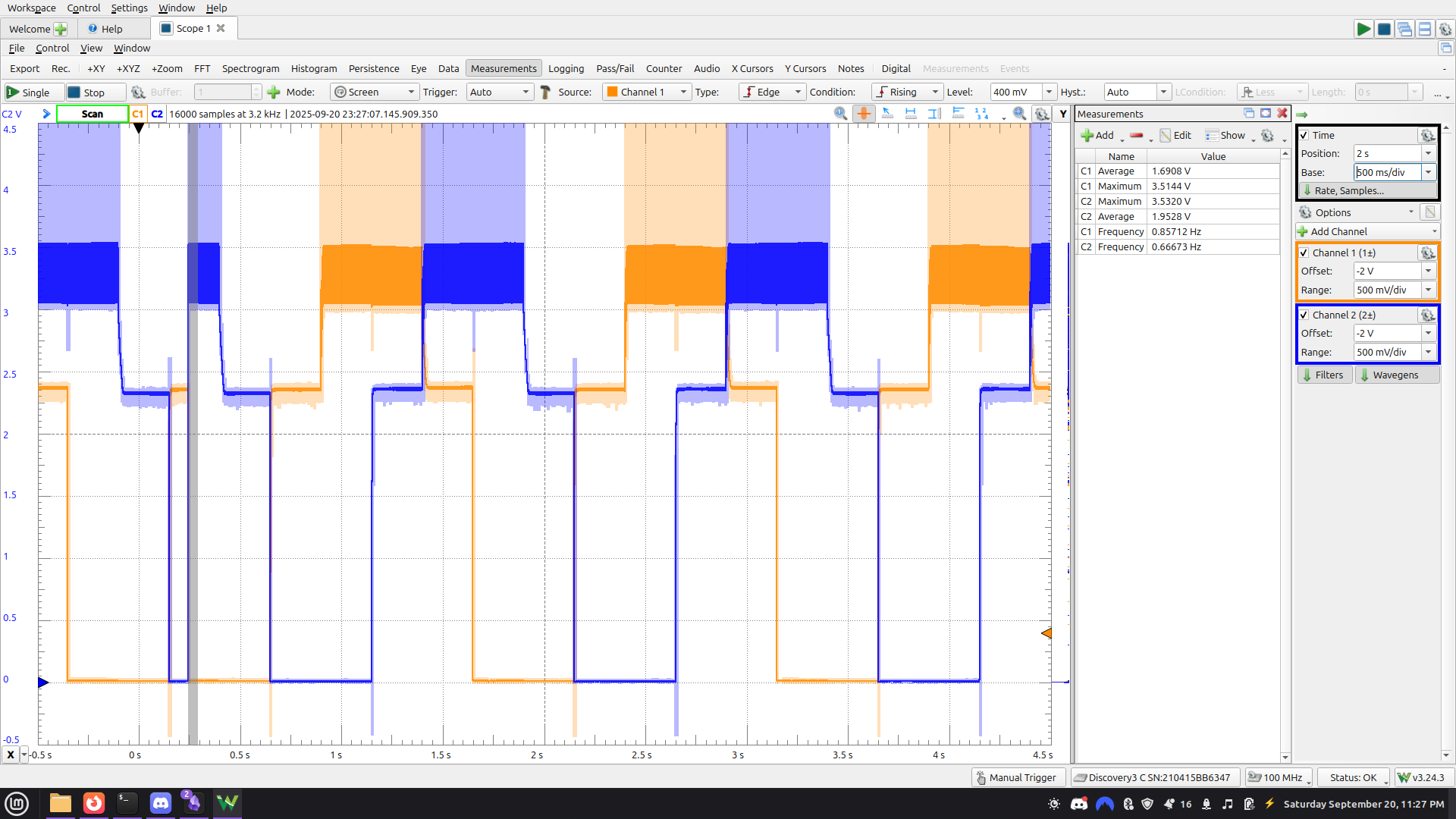The image size is (1456, 819).
Task: Click the Discord icon in the taskbar
Action: point(161,803)
